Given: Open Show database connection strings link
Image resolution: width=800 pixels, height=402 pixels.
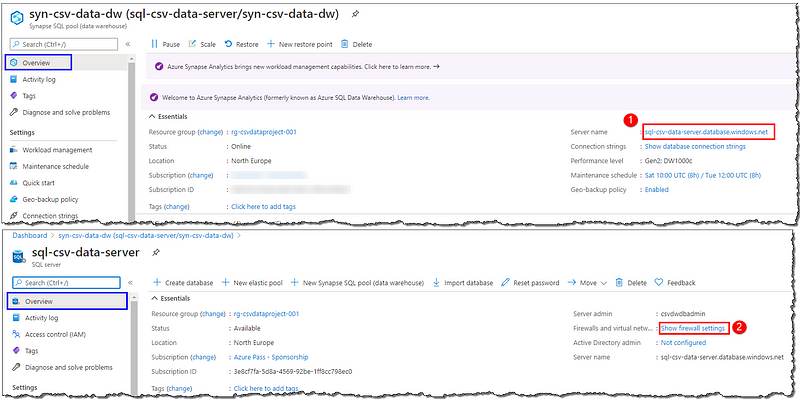Looking at the screenshot, I should point(695,146).
